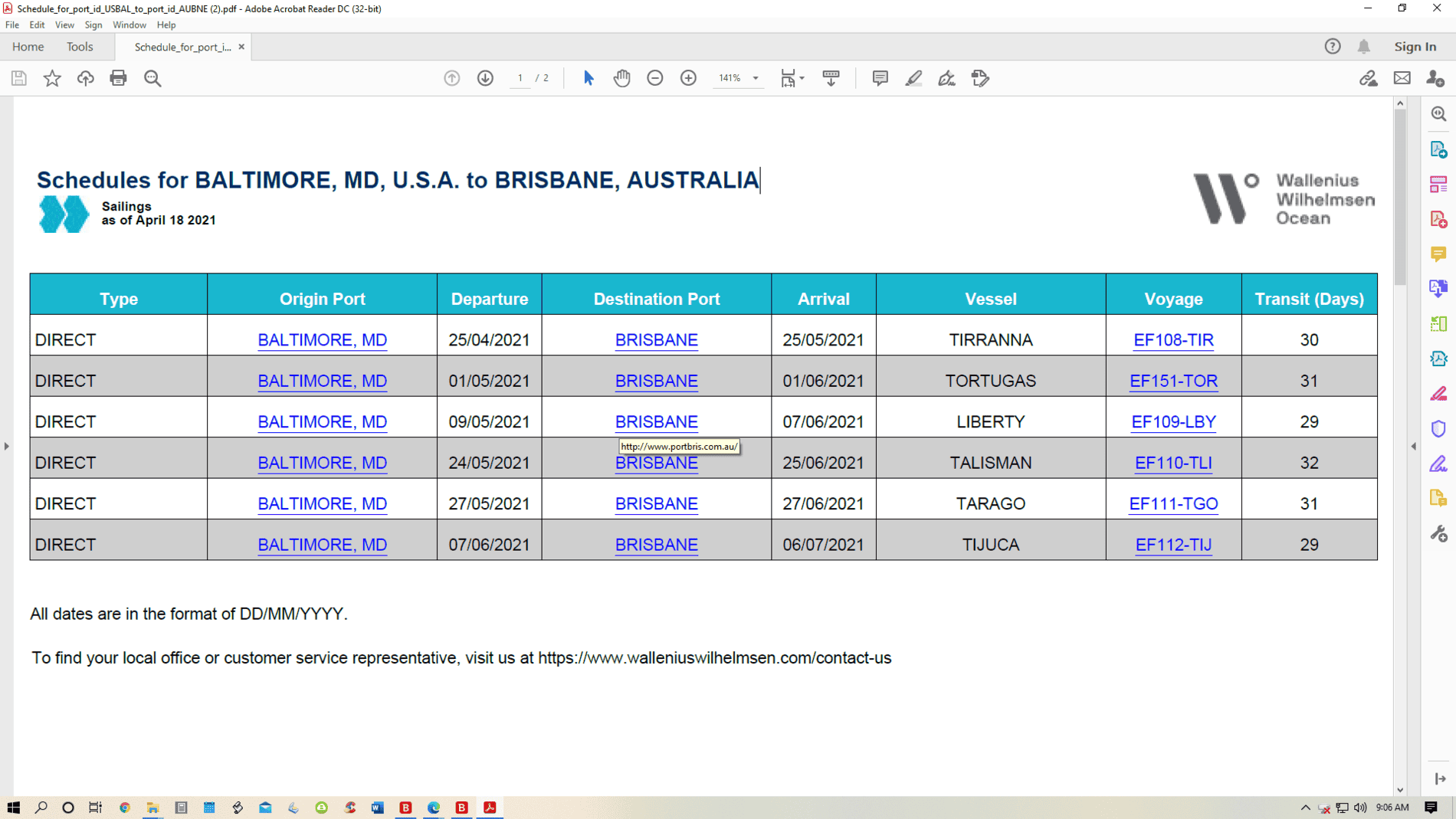Show the notifications bell
Screen dimensions: 1456x819
(x=1363, y=47)
